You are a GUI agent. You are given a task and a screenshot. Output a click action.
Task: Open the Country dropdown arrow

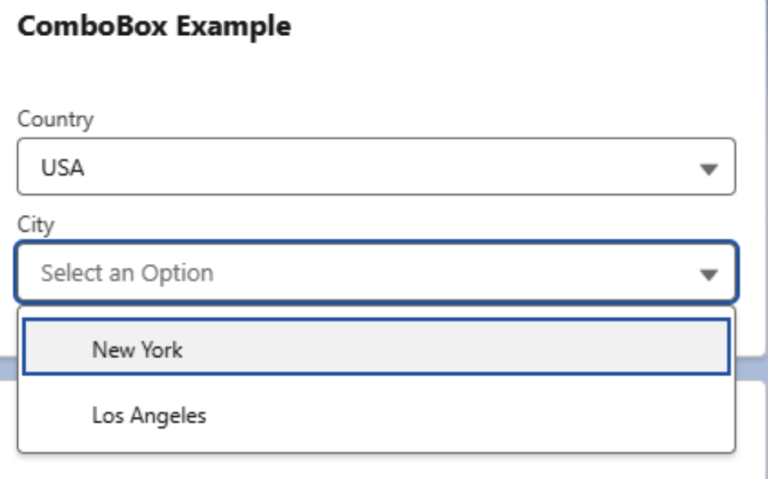[x=708, y=169]
